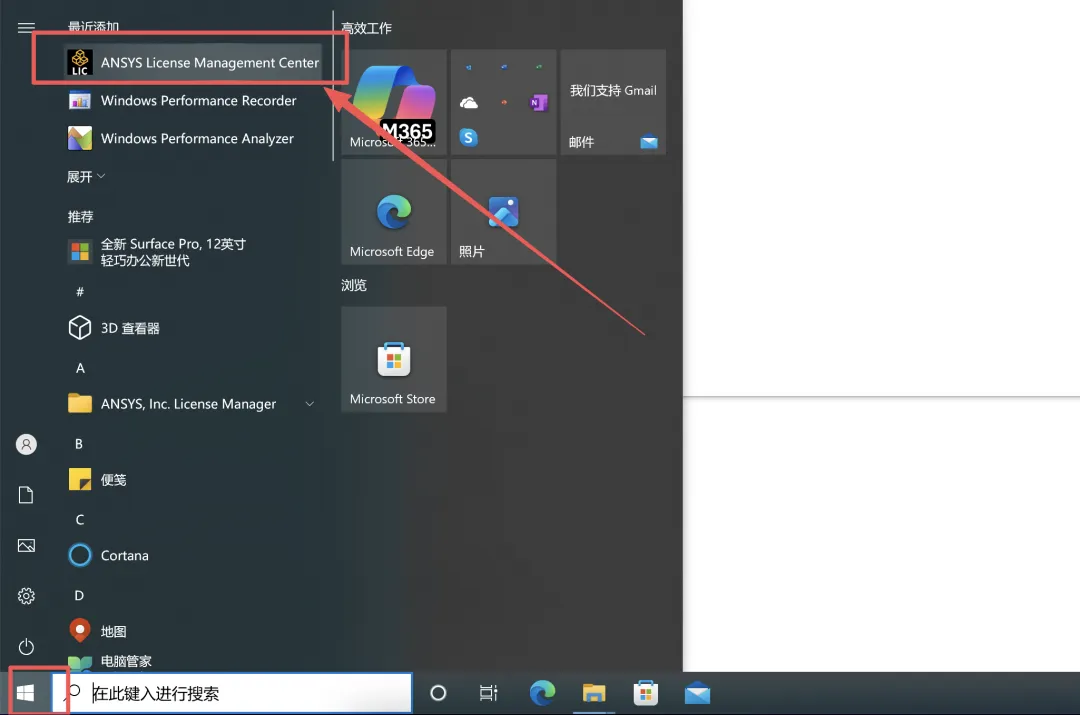Focus the taskbar search box
Screen dimensions: 1080x715
tap(232, 693)
